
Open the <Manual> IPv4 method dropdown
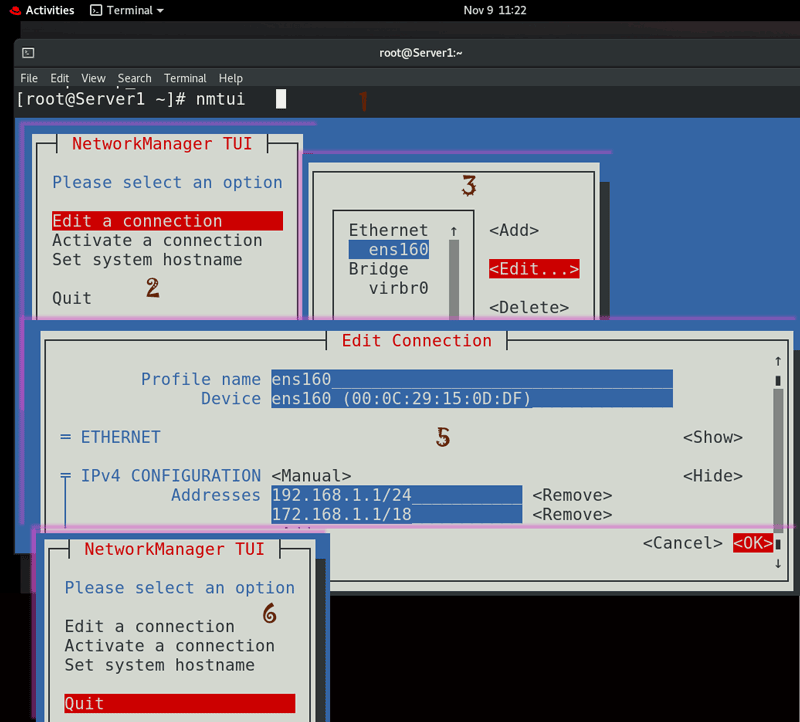(311, 476)
